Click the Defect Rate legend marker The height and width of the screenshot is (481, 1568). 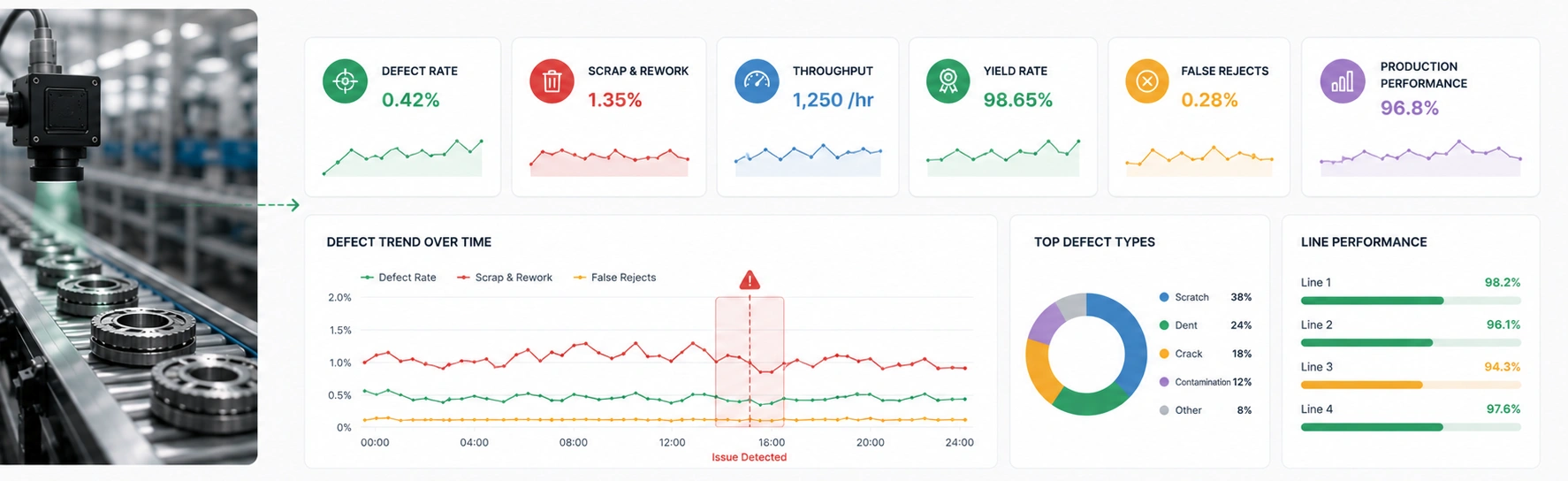click(x=367, y=278)
